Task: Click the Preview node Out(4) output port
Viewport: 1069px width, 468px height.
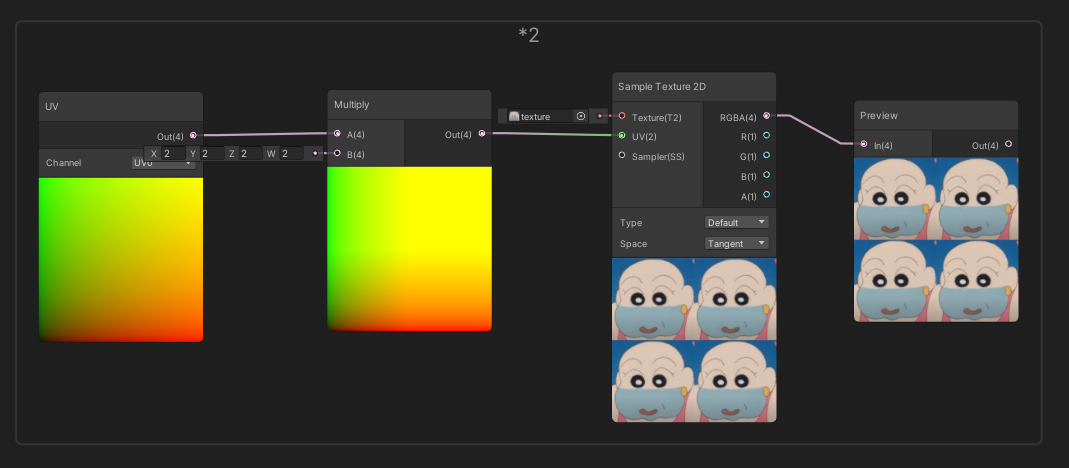Action: [1008, 144]
